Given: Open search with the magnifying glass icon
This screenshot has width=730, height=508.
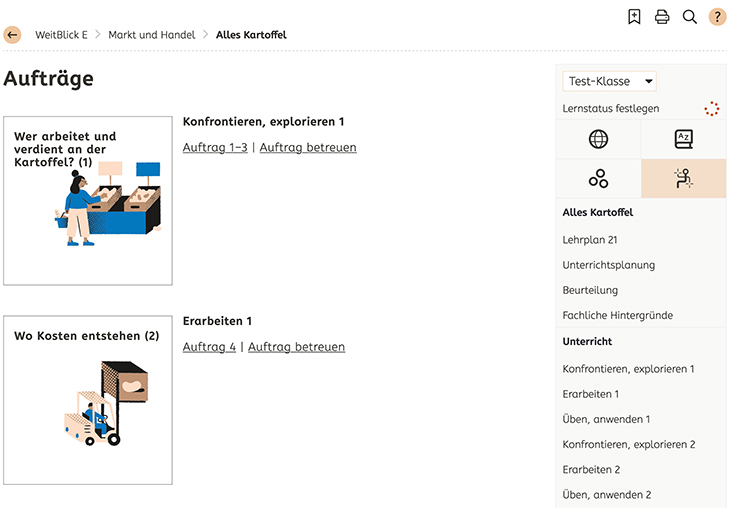Looking at the screenshot, I should (689, 17).
